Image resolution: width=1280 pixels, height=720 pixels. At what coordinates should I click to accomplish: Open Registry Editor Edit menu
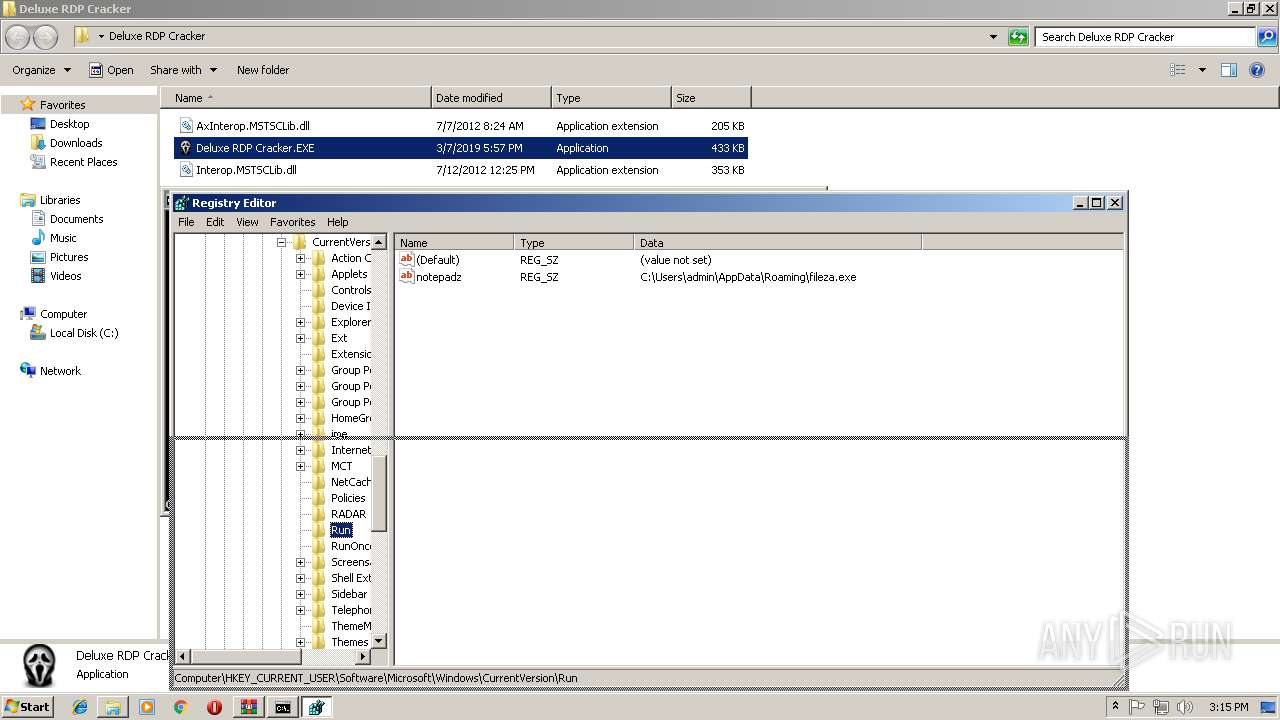pyautogui.click(x=215, y=222)
